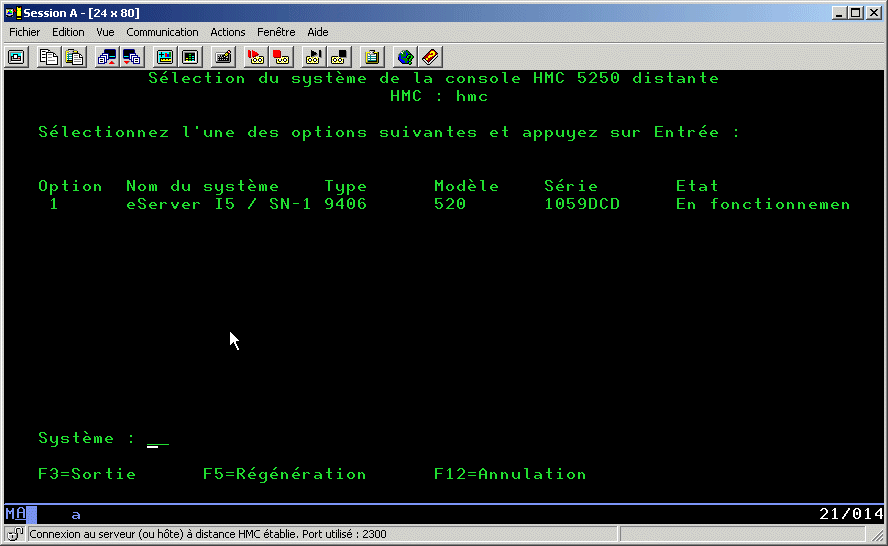Click the Option column header
Image resolution: width=888 pixels, height=546 pixels.
70,186
